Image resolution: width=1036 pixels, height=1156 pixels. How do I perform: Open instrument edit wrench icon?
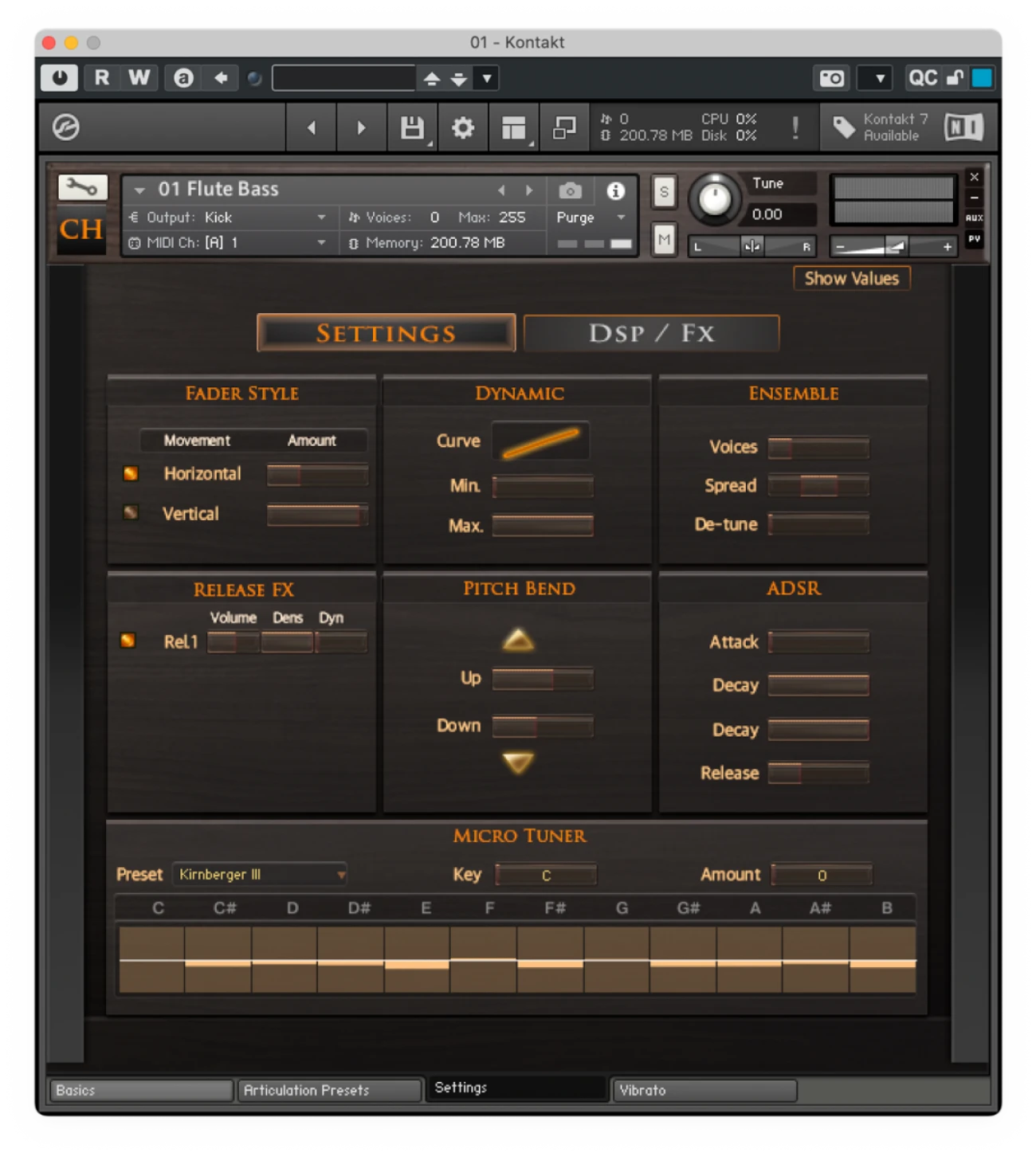click(x=81, y=188)
